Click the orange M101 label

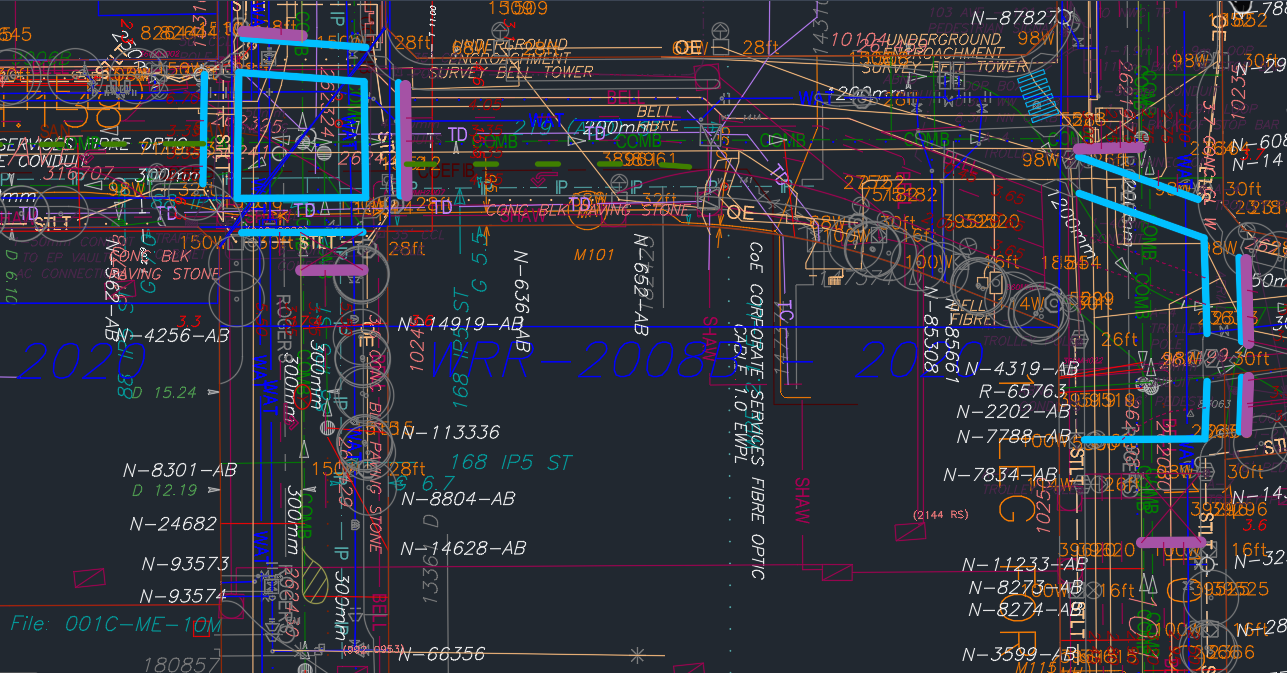594,255
